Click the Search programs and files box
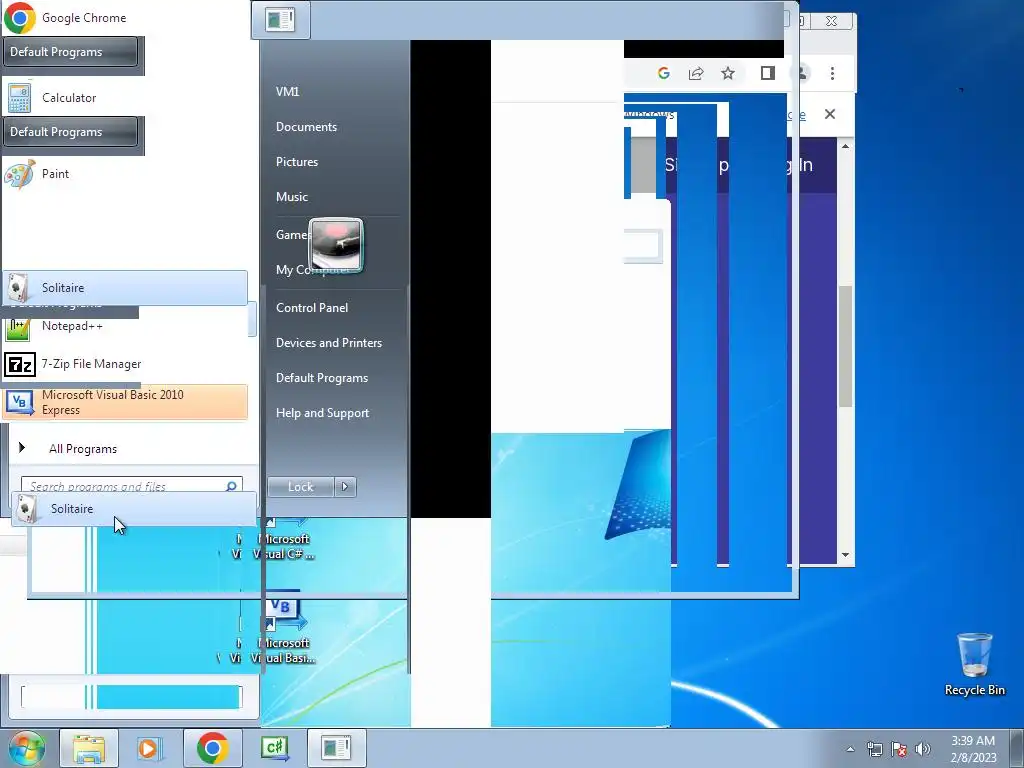The image size is (1024, 768). (x=124, y=486)
